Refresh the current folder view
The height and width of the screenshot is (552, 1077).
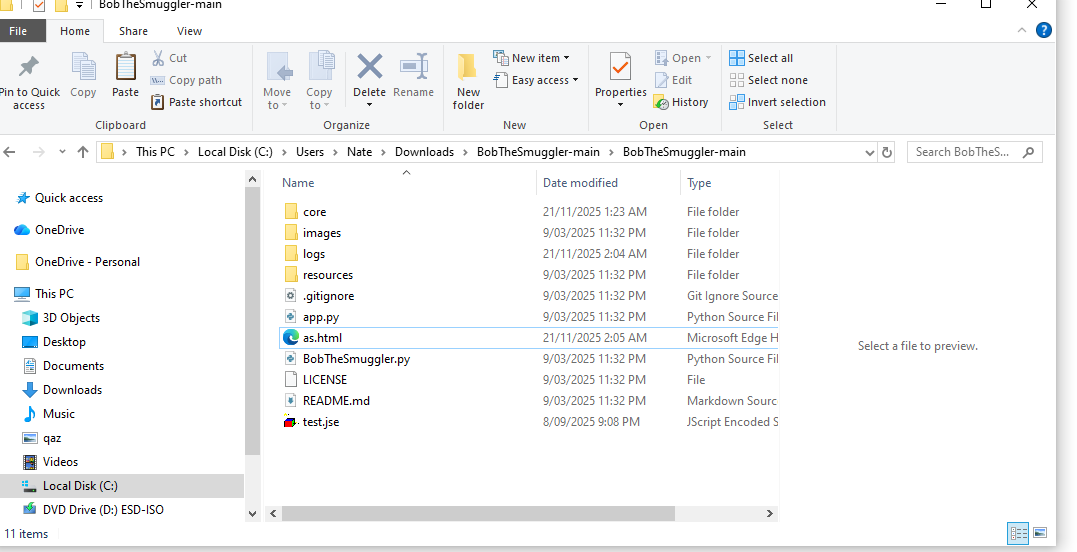tap(886, 152)
